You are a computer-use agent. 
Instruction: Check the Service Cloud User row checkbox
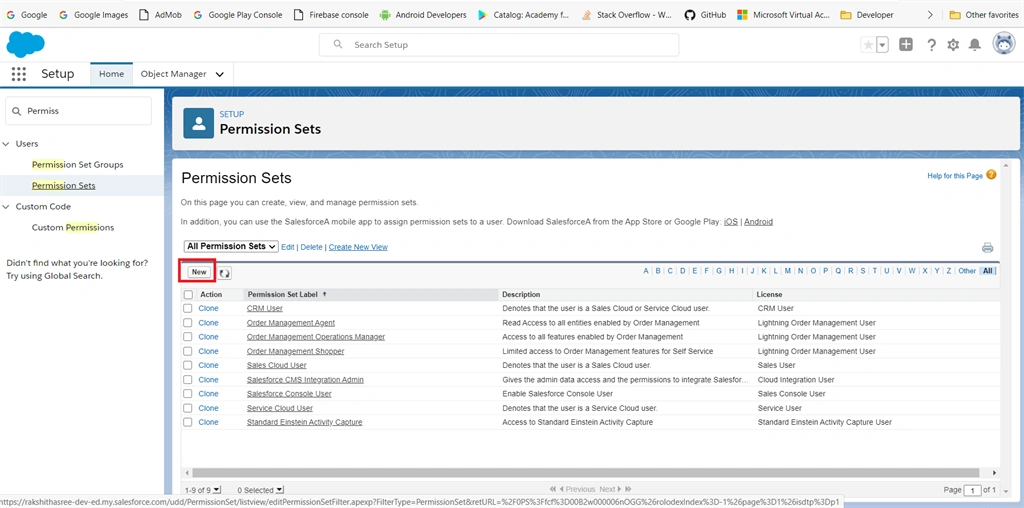coord(188,408)
